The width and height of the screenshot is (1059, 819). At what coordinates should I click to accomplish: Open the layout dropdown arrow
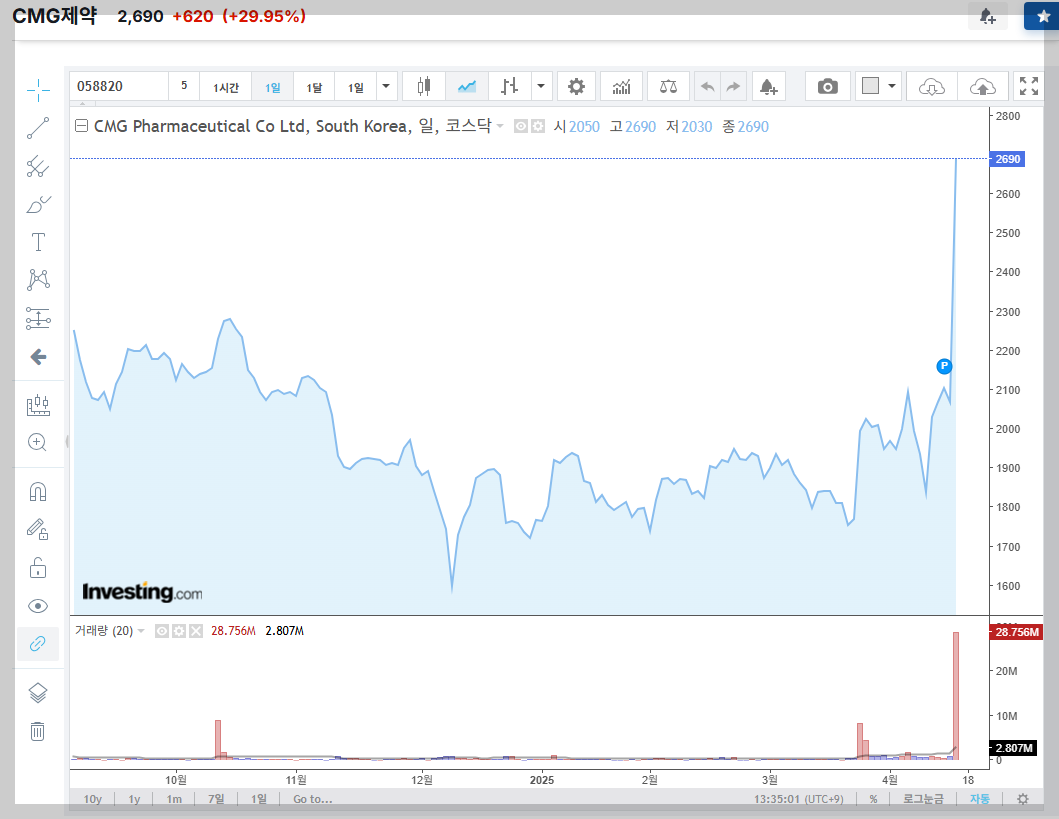[892, 86]
